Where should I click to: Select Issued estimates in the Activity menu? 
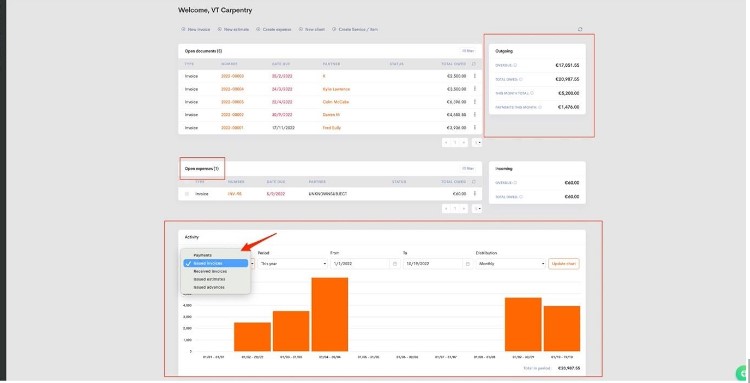tap(216, 279)
